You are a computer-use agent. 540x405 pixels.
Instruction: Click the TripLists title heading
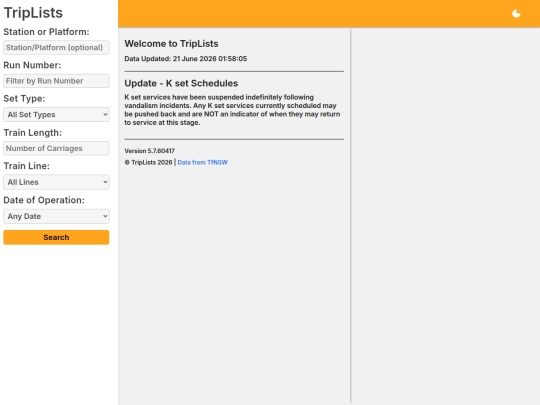pos(33,13)
